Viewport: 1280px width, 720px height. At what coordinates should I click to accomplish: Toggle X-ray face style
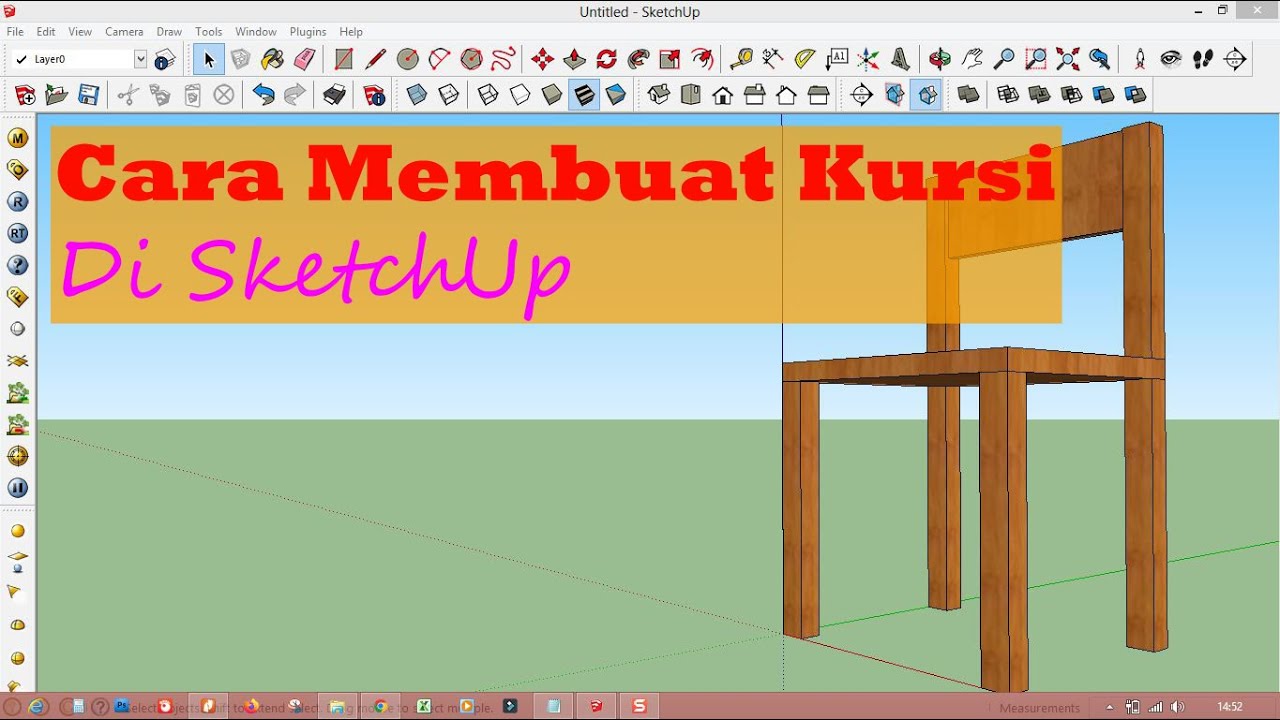[x=417, y=95]
